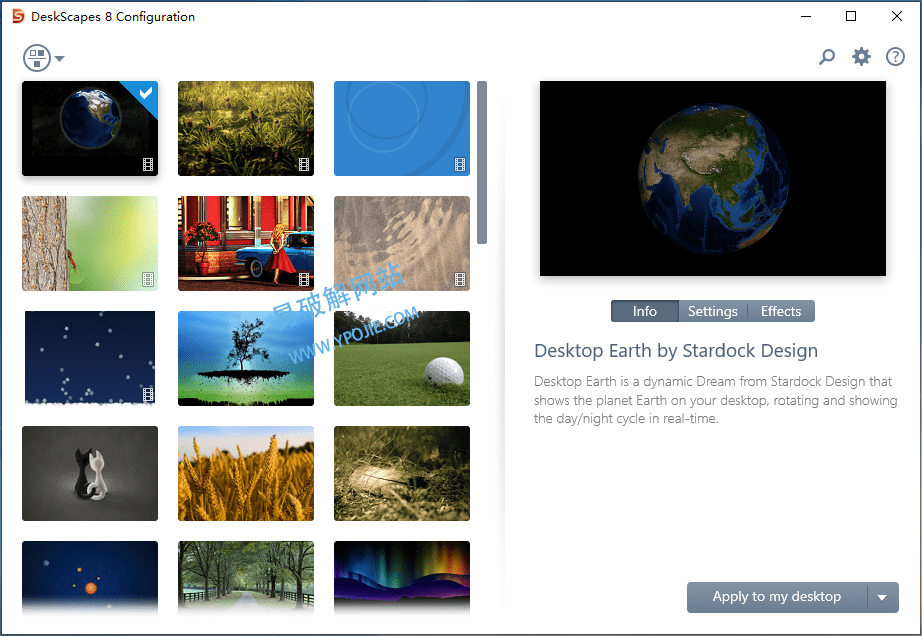The width and height of the screenshot is (922, 636).
Task: Select the sand ripples wallpaper thumbnail
Action: tap(402, 243)
